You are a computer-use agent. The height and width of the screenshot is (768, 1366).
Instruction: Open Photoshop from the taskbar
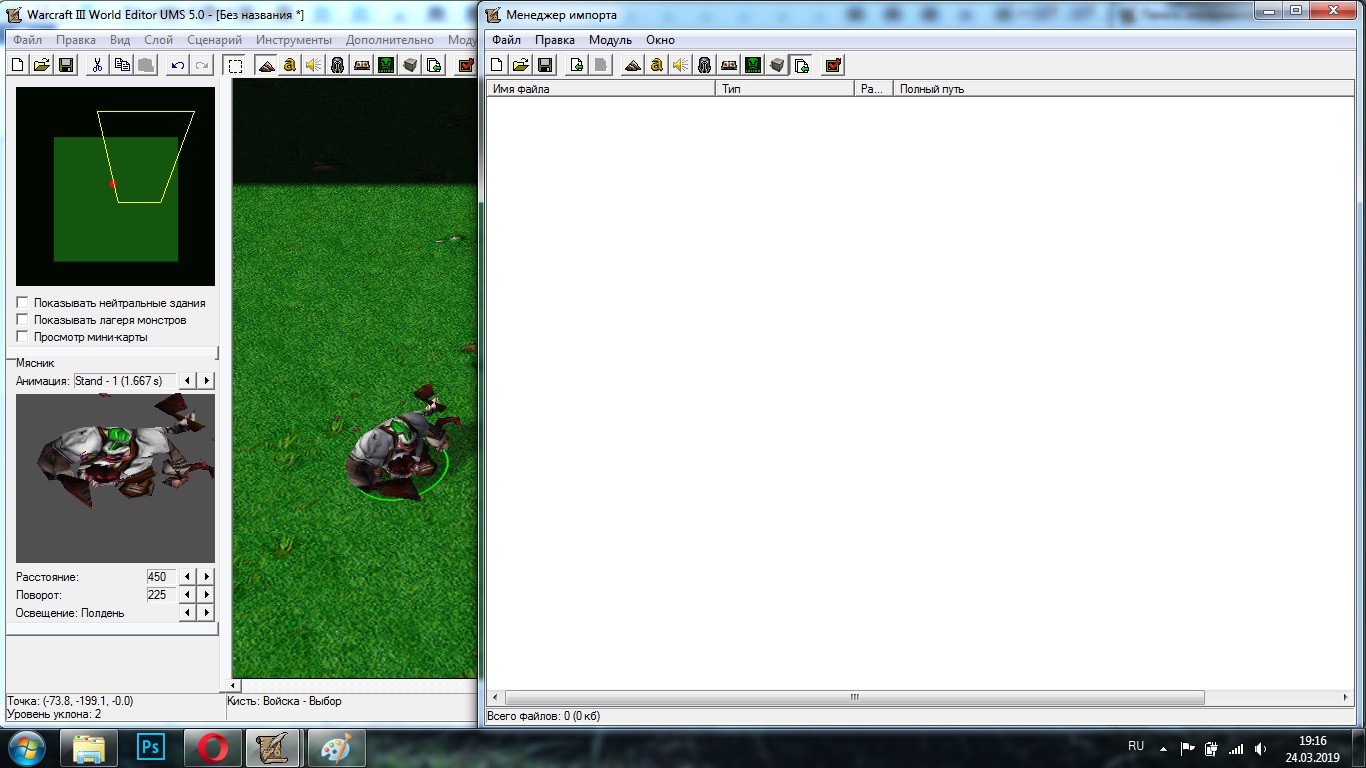click(x=151, y=747)
